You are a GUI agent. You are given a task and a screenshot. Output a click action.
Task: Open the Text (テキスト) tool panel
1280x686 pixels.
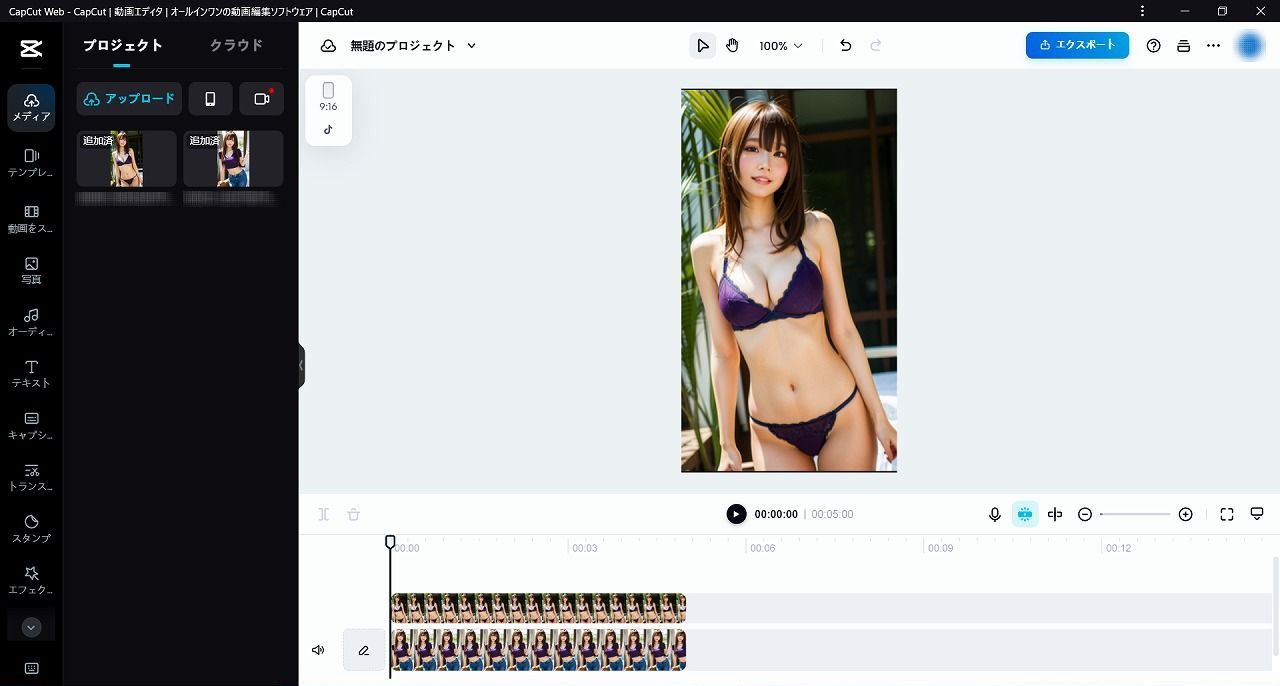coord(31,373)
